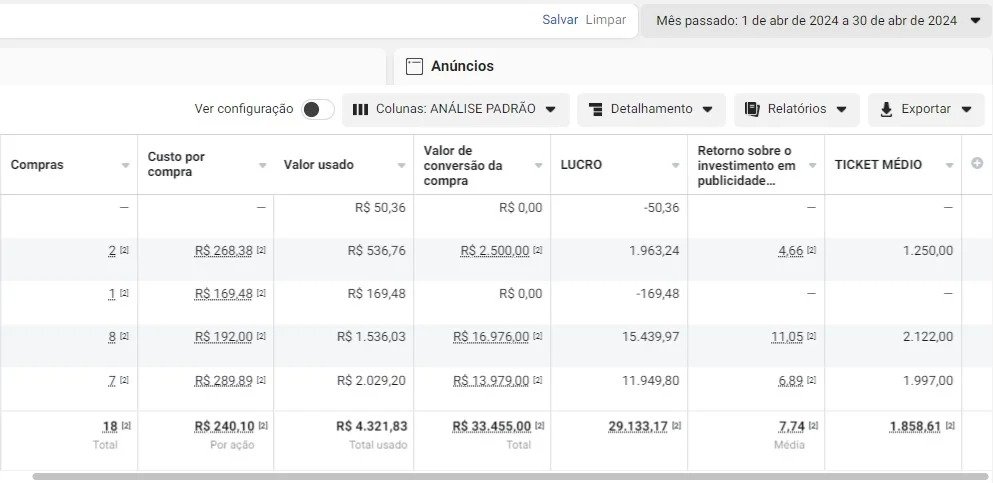This screenshot has height=483, width=993.
Task: Toggle the Ver configuração switch
Action: coord(318,109)
